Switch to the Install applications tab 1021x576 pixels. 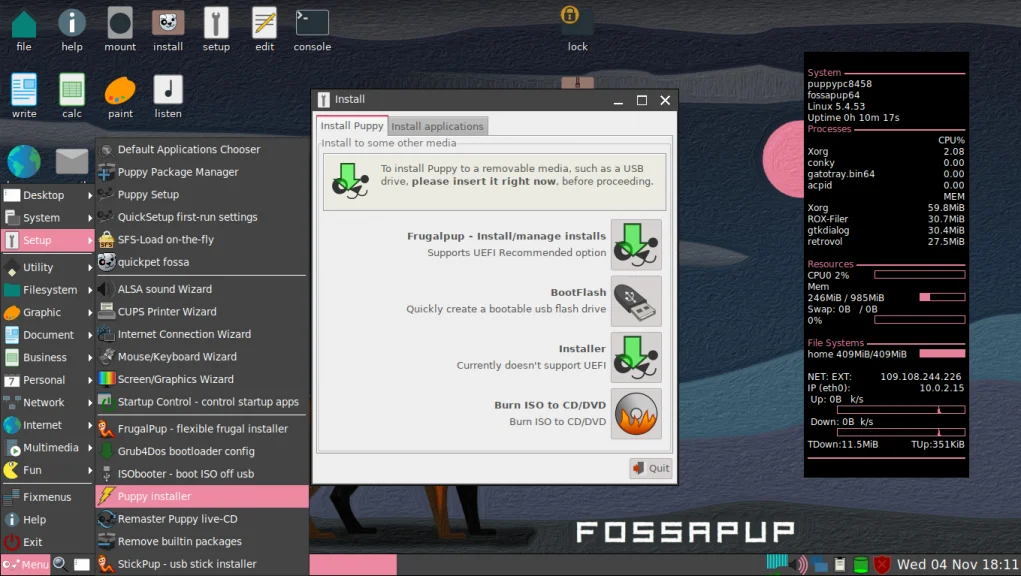click(438, 126)
